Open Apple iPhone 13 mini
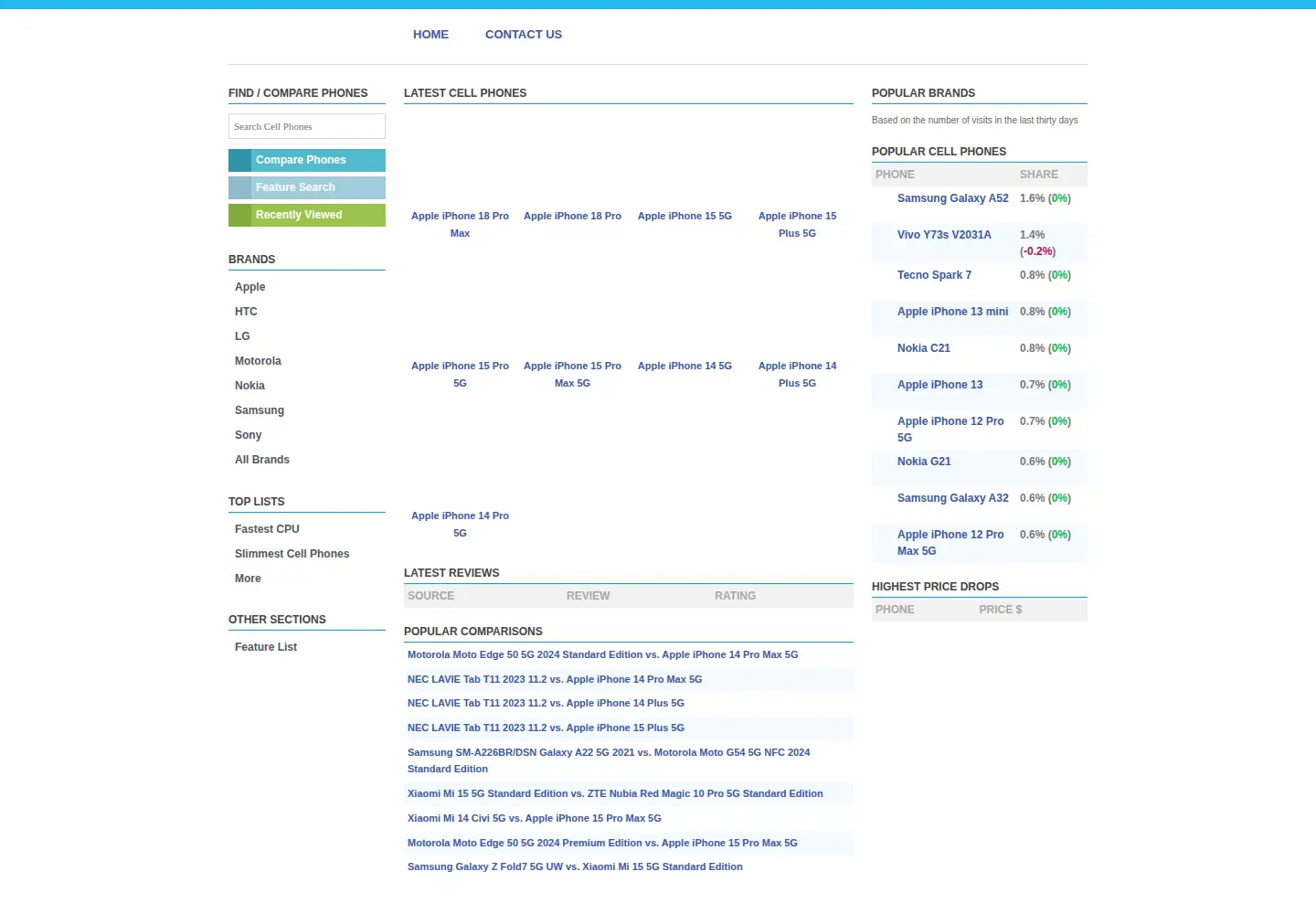This screenshot has width=1316, height=914. [x=952, y=312]
